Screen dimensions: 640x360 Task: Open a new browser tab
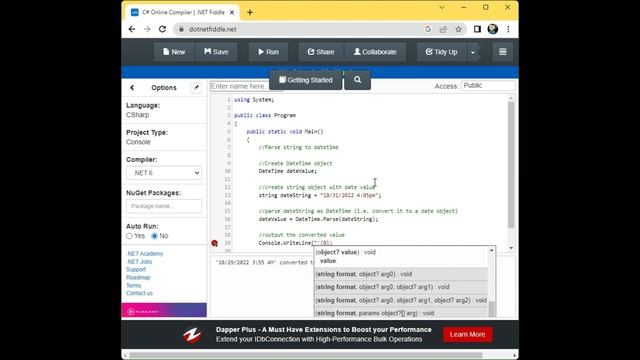(250, 13)
